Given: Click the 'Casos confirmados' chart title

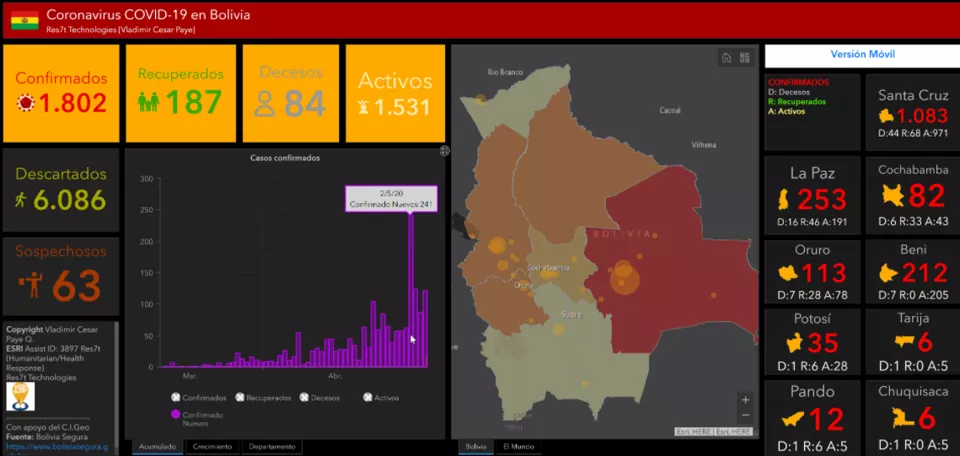Looking at the screenshot, I should [285, 158].
